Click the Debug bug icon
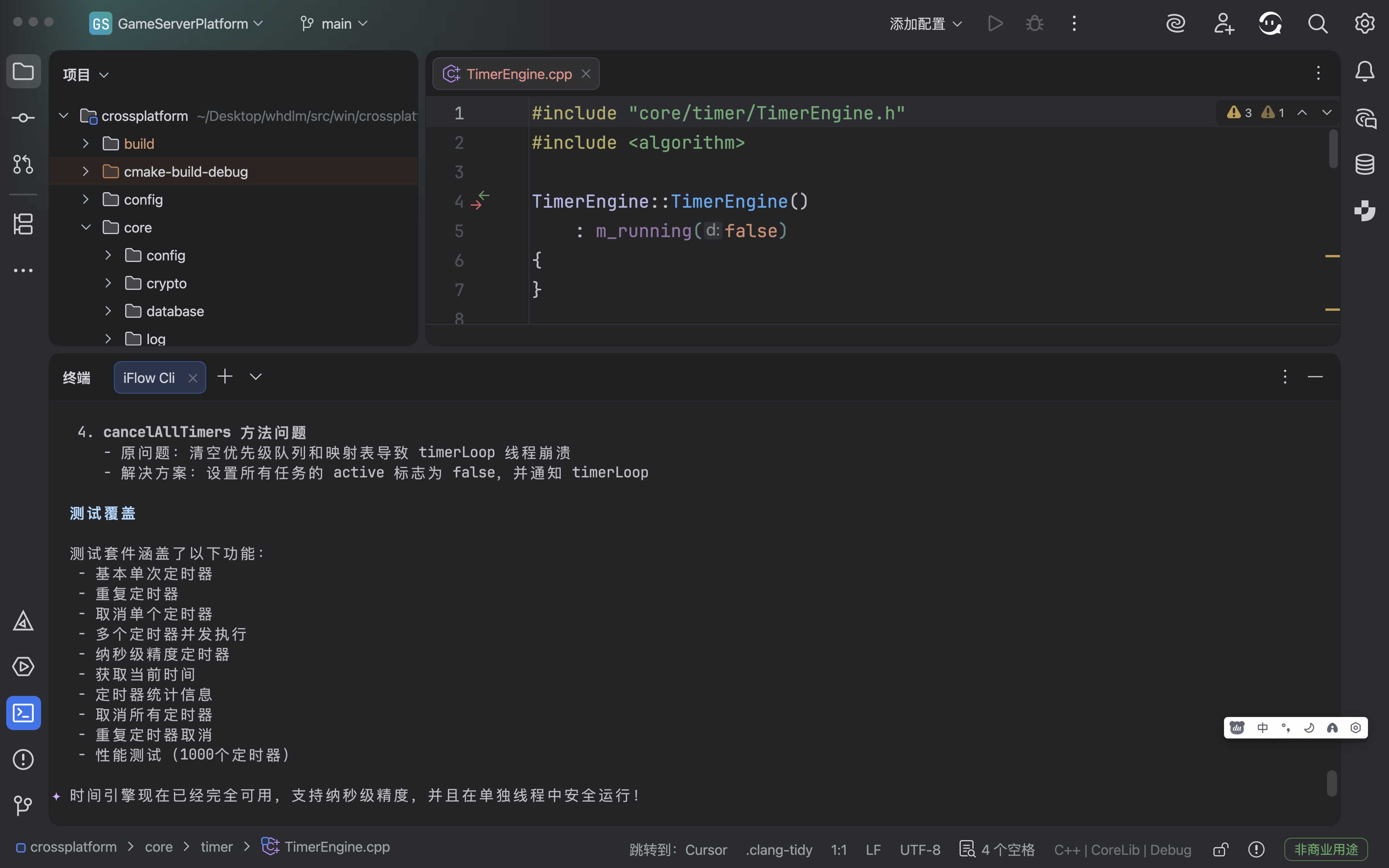 point(1034,24)
